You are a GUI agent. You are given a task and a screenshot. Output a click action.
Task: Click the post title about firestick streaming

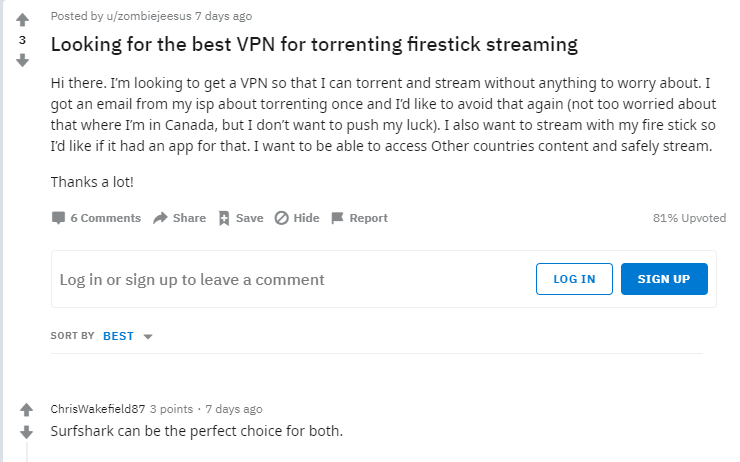pyautogui.click(x=314, y=45)
